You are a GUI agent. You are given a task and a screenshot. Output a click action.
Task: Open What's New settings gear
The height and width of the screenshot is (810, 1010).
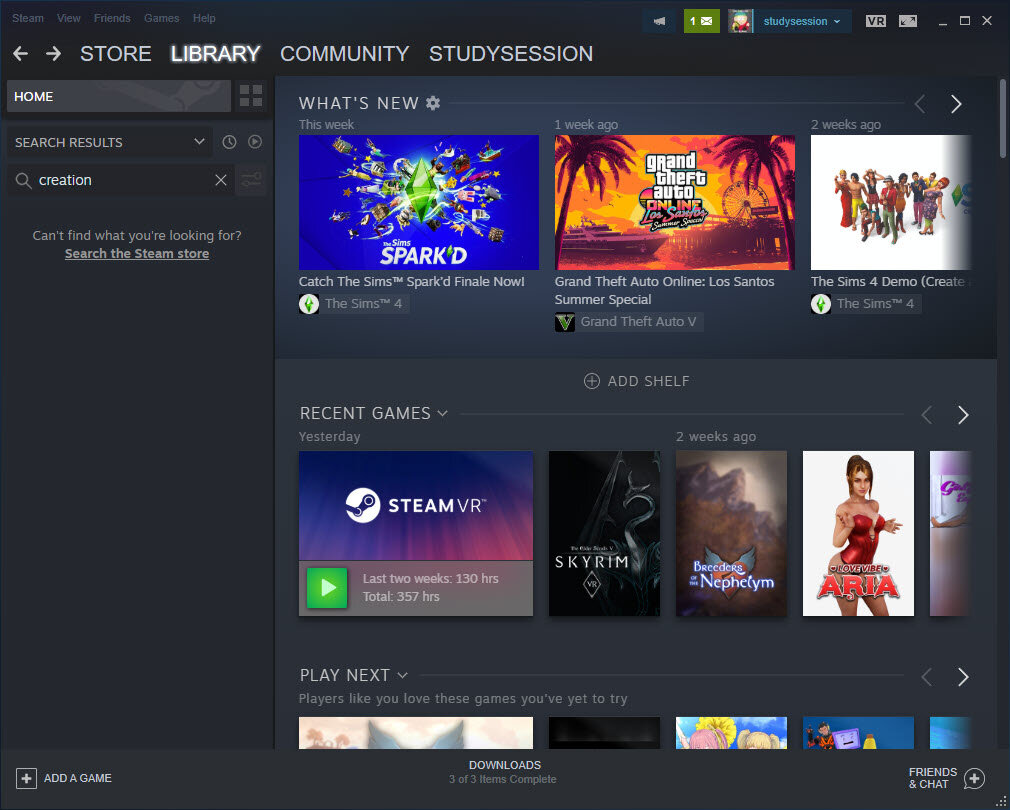point(434,103)
